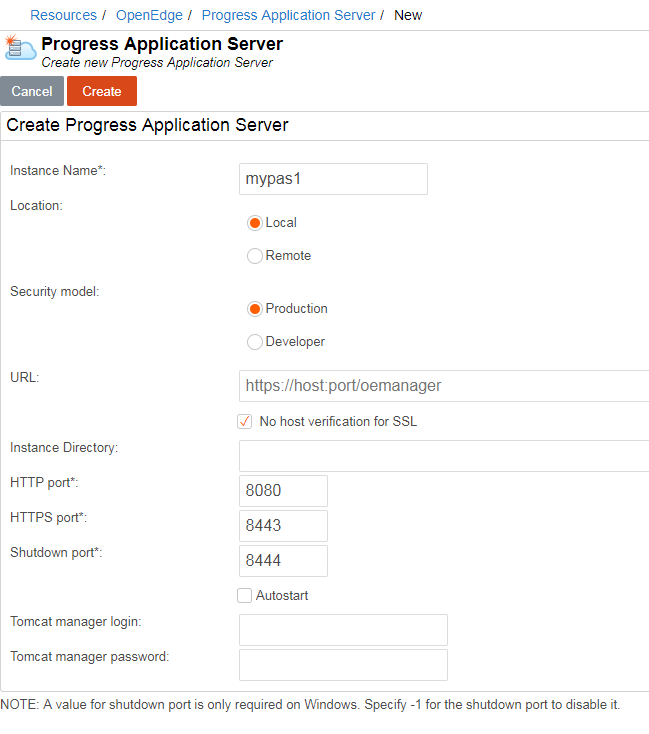Select the HTTP port field
This screenshot has height=734, width=649.
284,491
